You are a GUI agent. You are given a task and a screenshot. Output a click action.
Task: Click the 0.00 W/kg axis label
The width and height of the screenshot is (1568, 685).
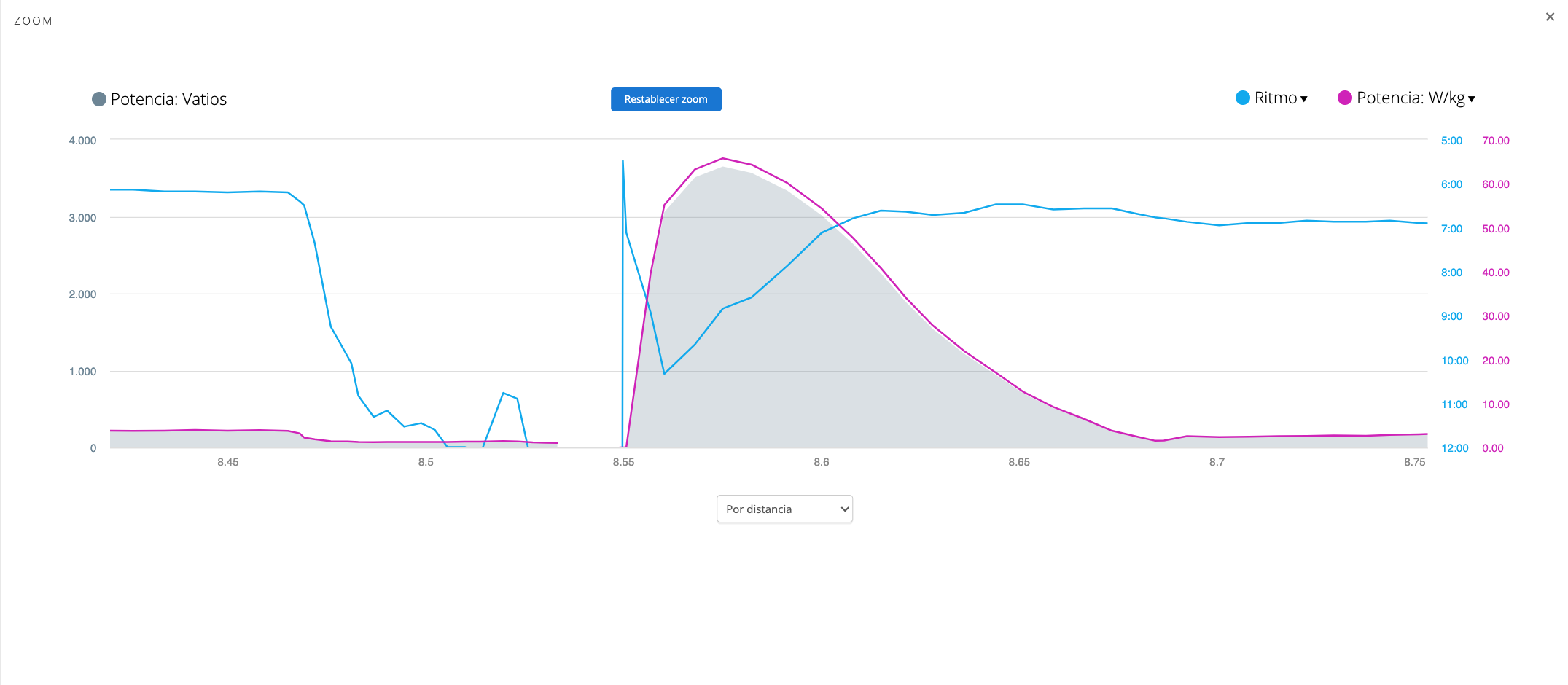[1493, 448]
